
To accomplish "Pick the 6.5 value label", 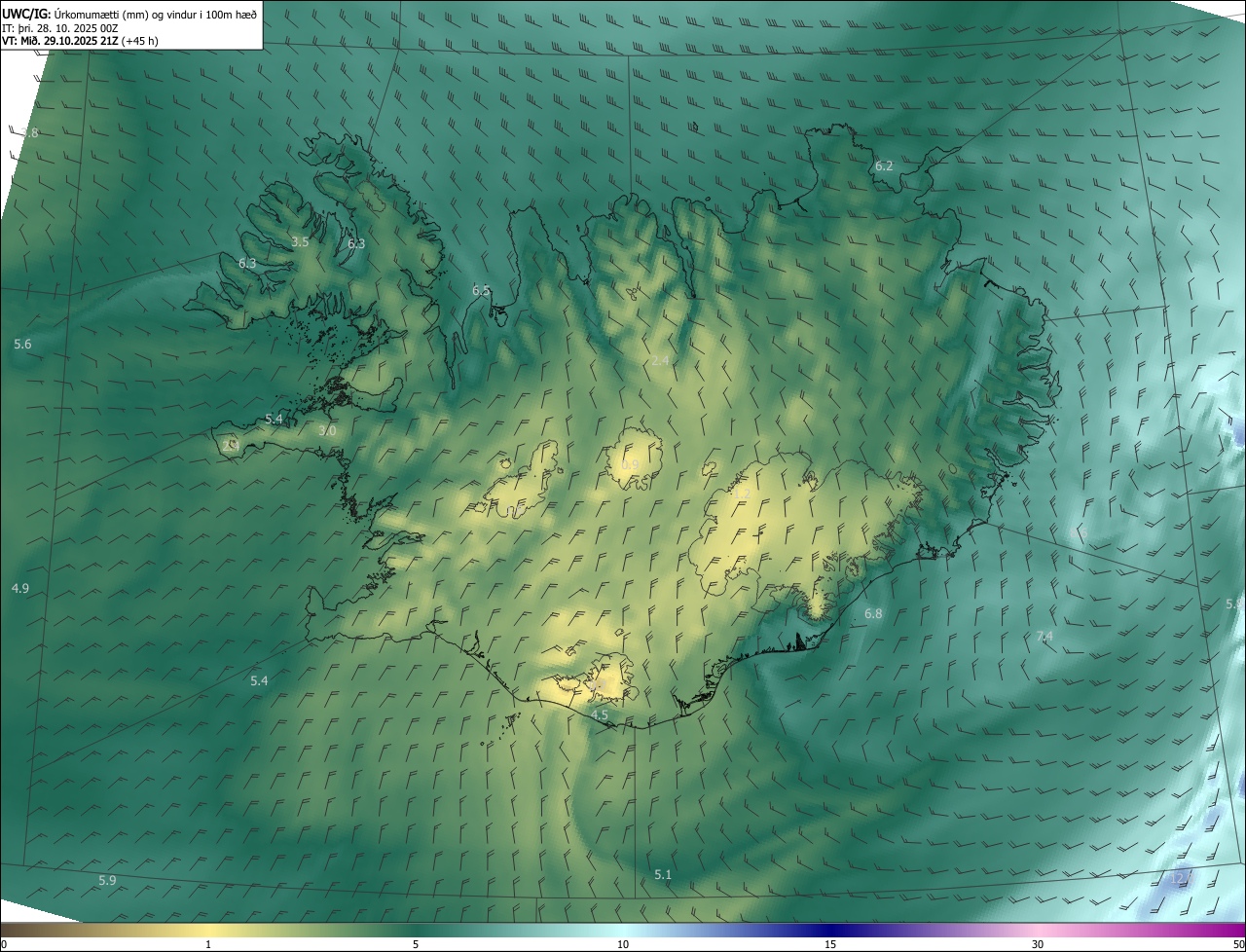I will tap(481, 290).
